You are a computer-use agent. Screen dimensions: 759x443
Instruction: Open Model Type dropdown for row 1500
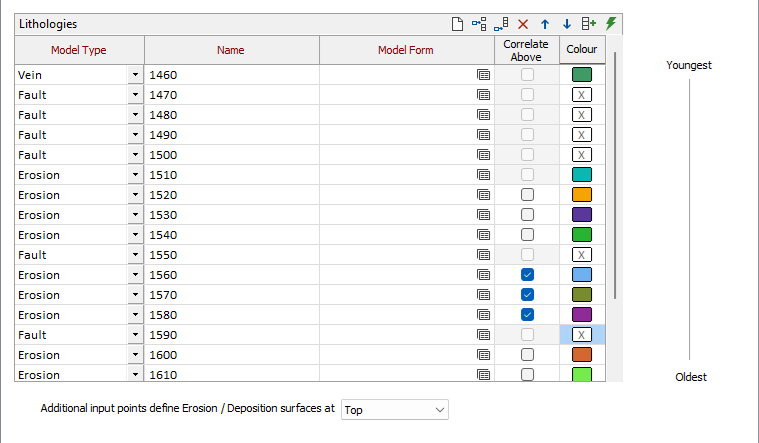point(136,155)
